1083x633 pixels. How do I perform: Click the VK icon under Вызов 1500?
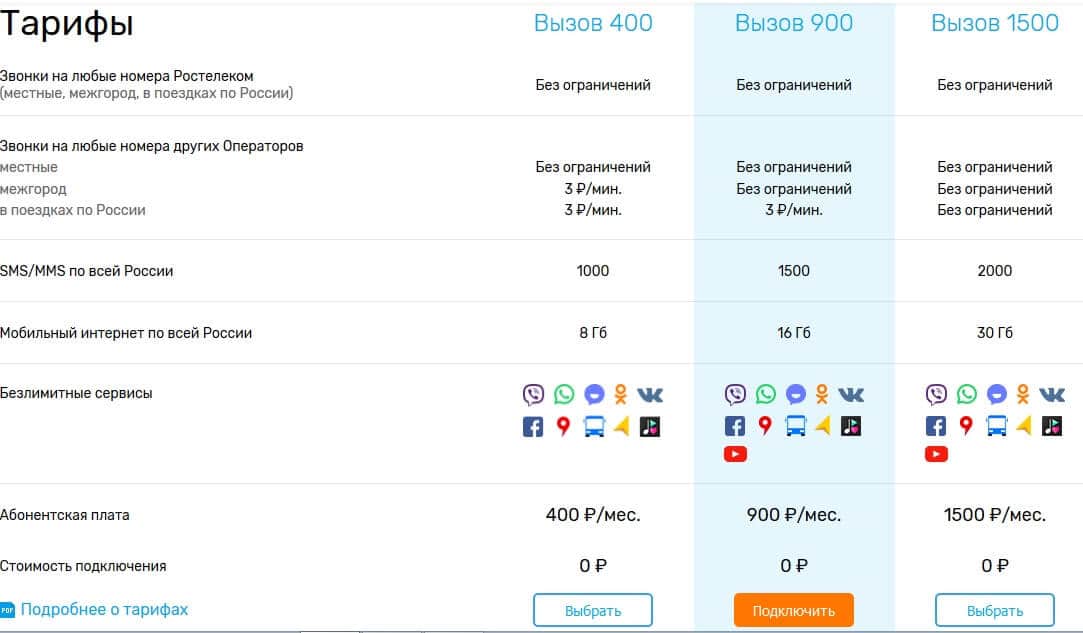click(1052, 394)
